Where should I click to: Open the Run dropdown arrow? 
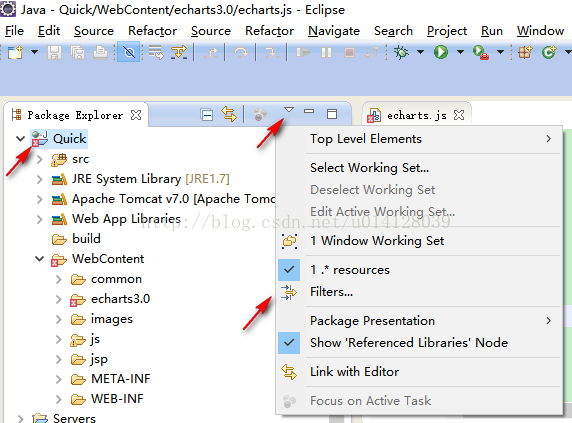pos(460,52)
